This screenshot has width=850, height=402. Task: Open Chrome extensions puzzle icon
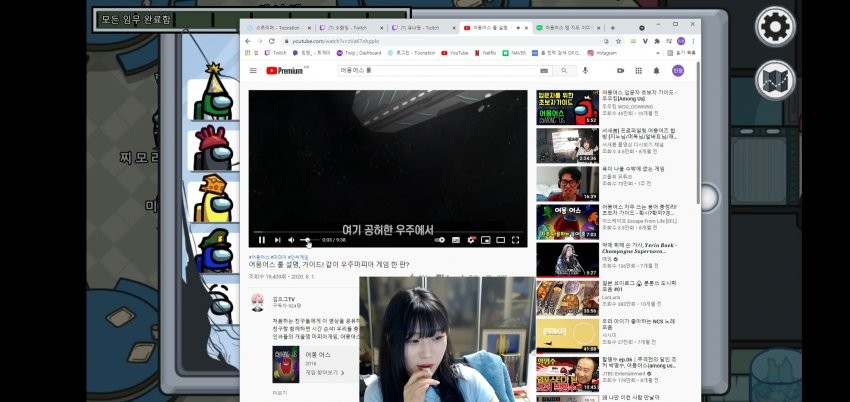tap(657, 41)
